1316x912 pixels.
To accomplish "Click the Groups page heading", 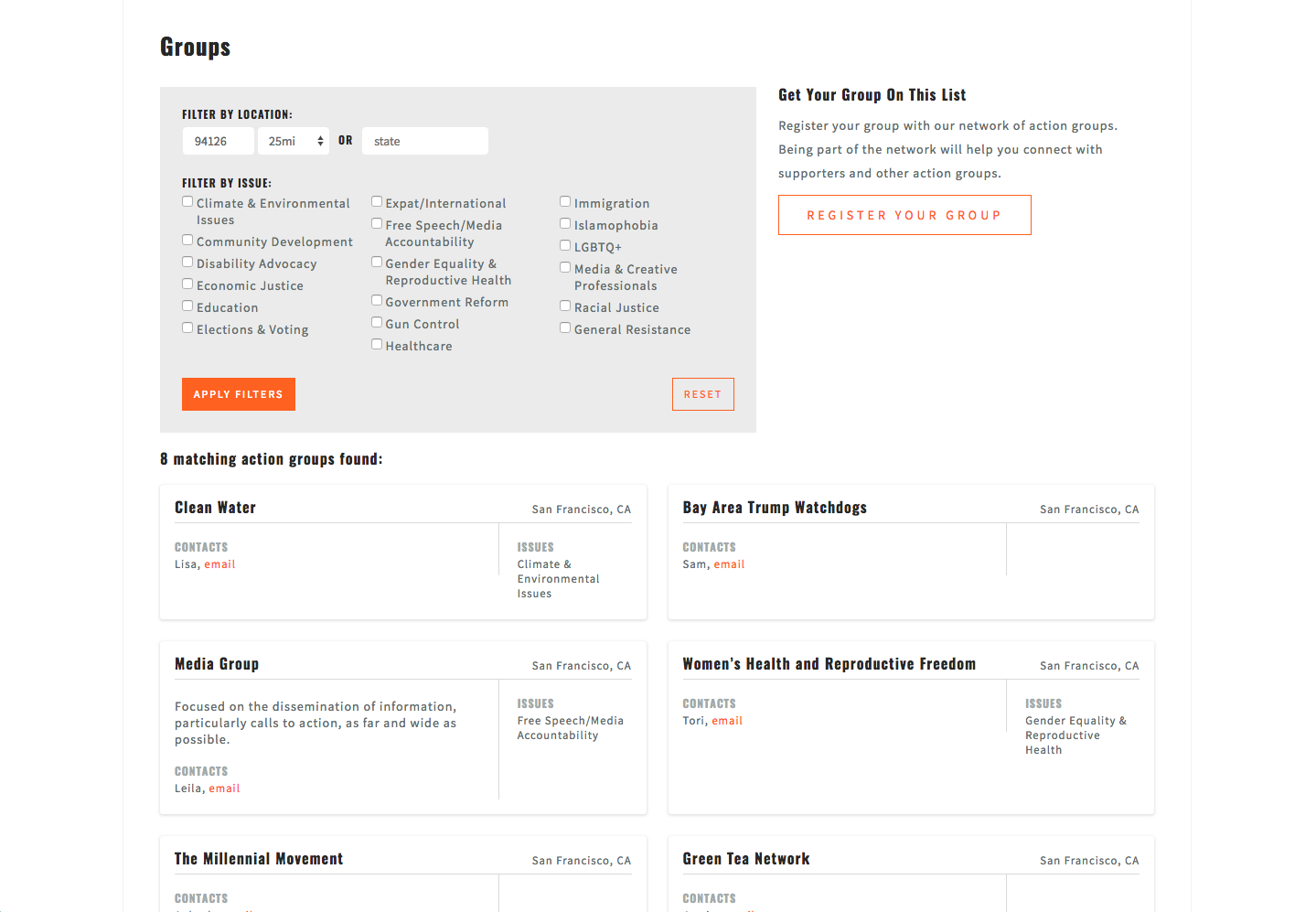I will point(196,47).
